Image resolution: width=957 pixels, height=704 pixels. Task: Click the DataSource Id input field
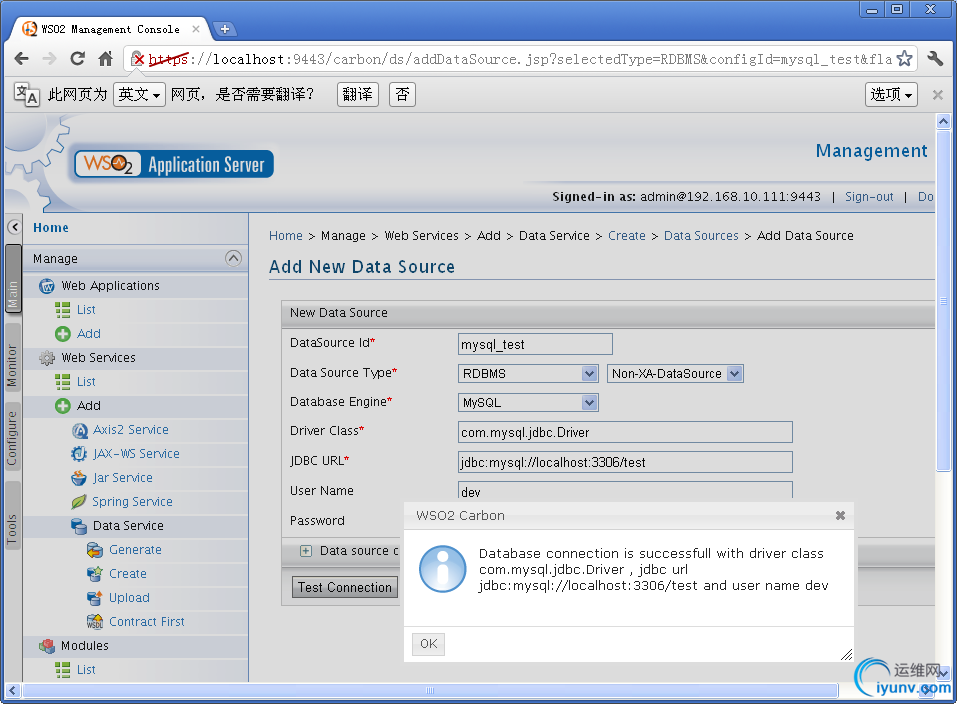(535, 344)
